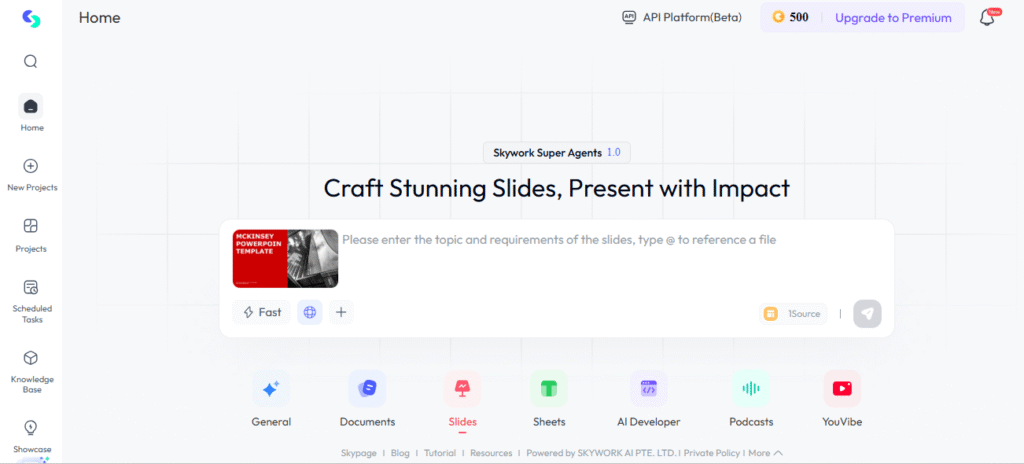Click the Skywork logo icon

coord(31,19)
